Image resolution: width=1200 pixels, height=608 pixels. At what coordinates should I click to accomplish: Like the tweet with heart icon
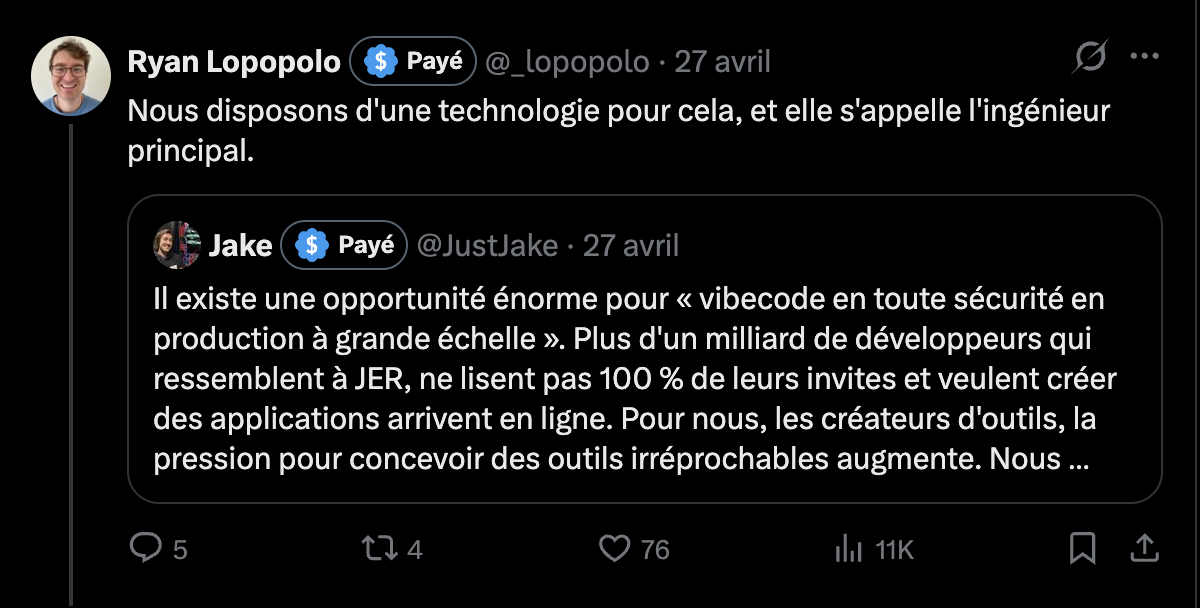click(613, 548)
